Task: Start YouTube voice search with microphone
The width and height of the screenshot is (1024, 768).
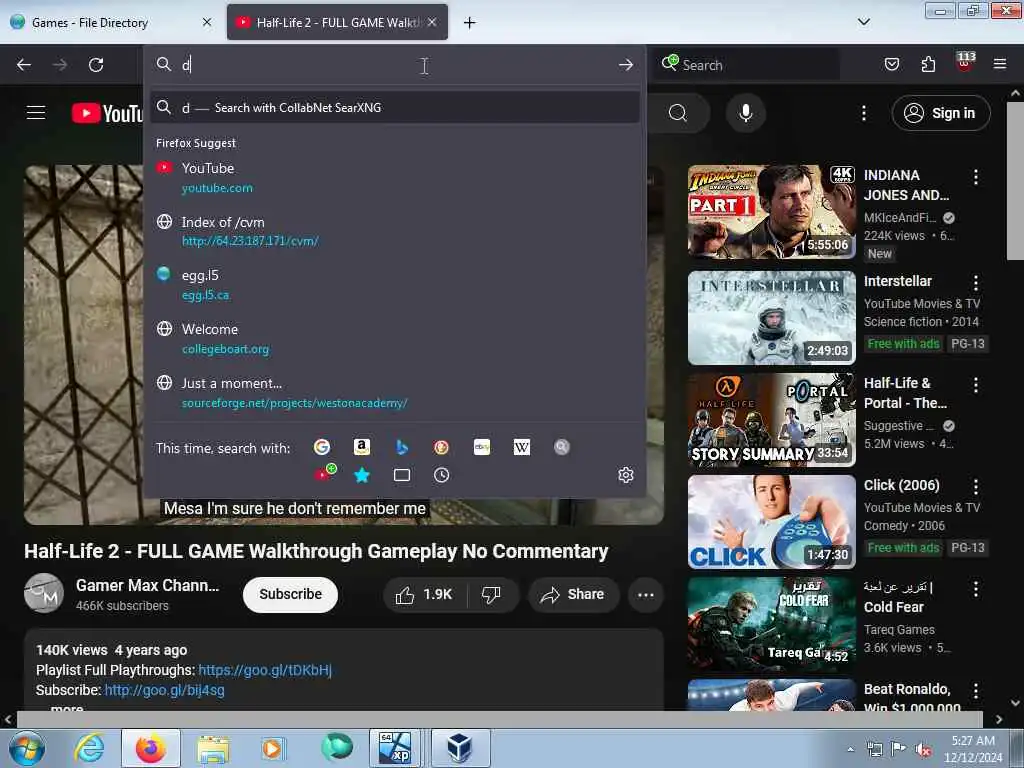Action: point(745,113)
